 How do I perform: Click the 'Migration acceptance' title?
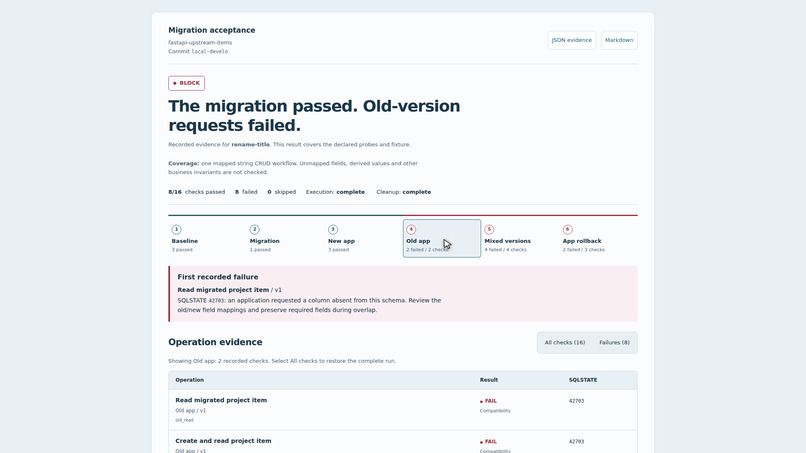point(212,30)
